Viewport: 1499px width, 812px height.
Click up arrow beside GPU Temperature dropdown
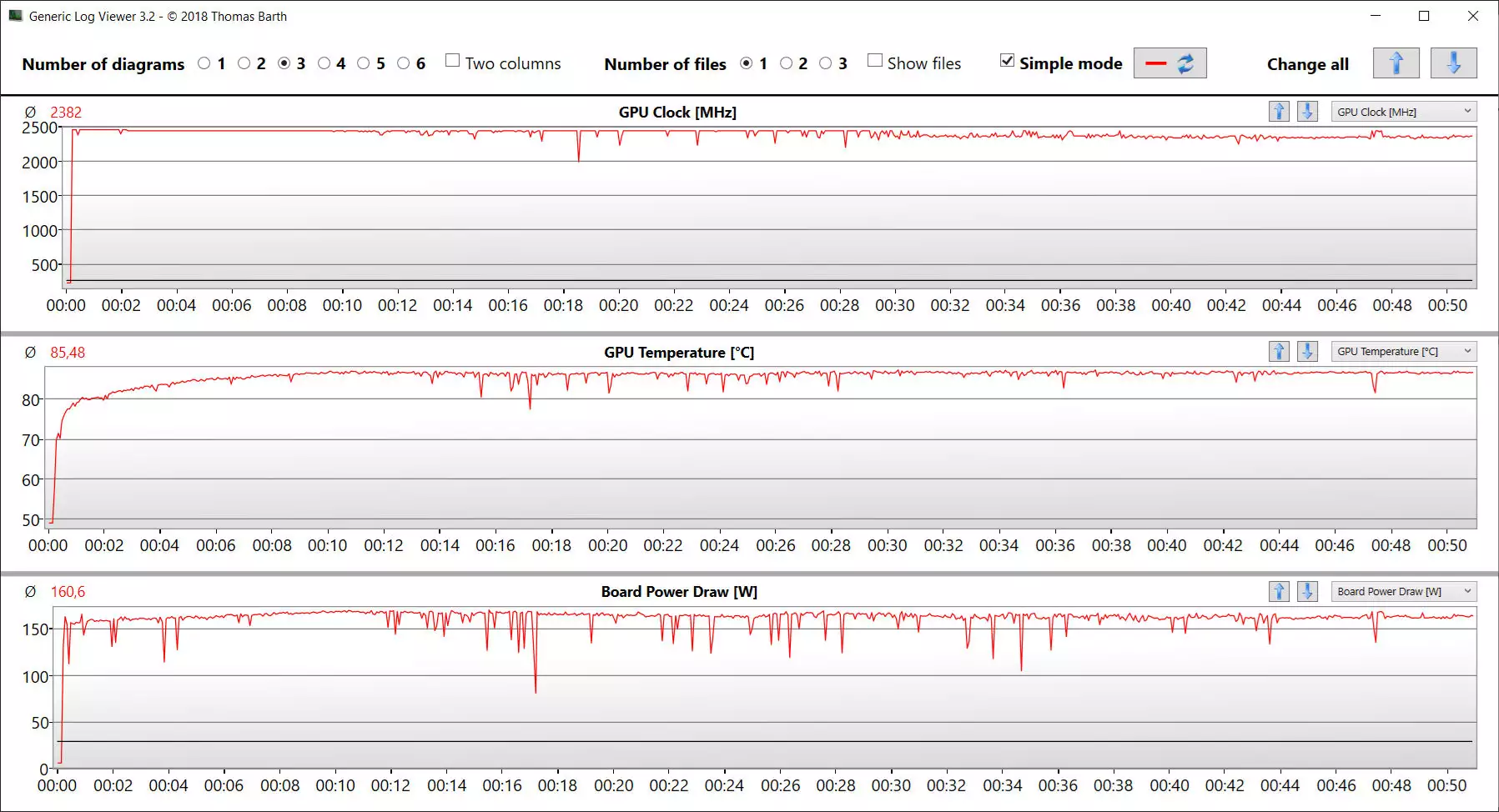click(x=1279, y=352)
